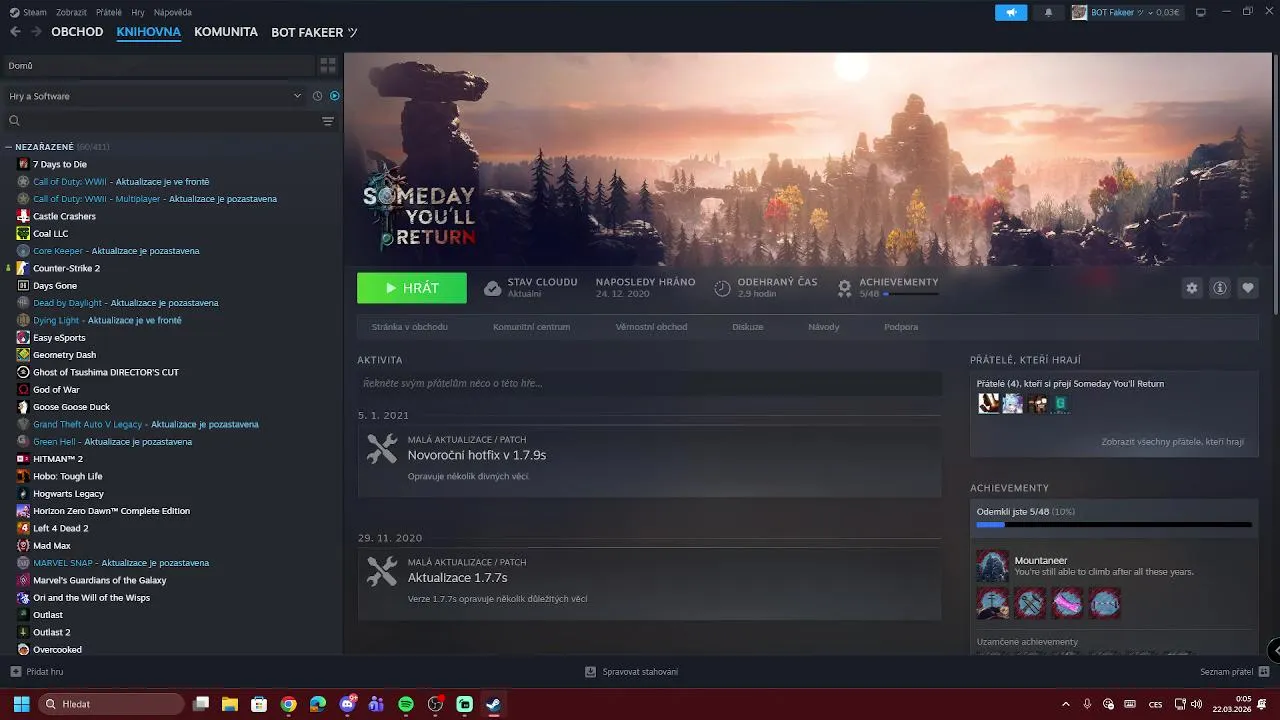The height and width of the screenshot is (720, 1280).
Task: Open the OBCHOD store tab
Action: point(77,32)
